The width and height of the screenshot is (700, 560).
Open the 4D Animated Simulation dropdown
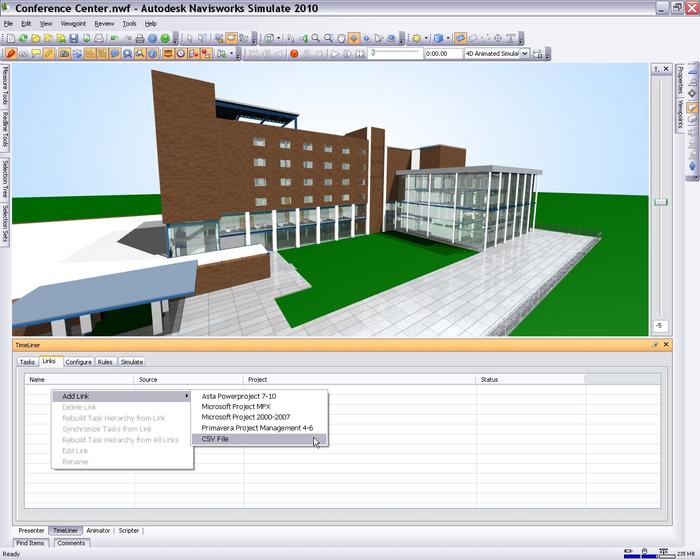pos(525,53)
